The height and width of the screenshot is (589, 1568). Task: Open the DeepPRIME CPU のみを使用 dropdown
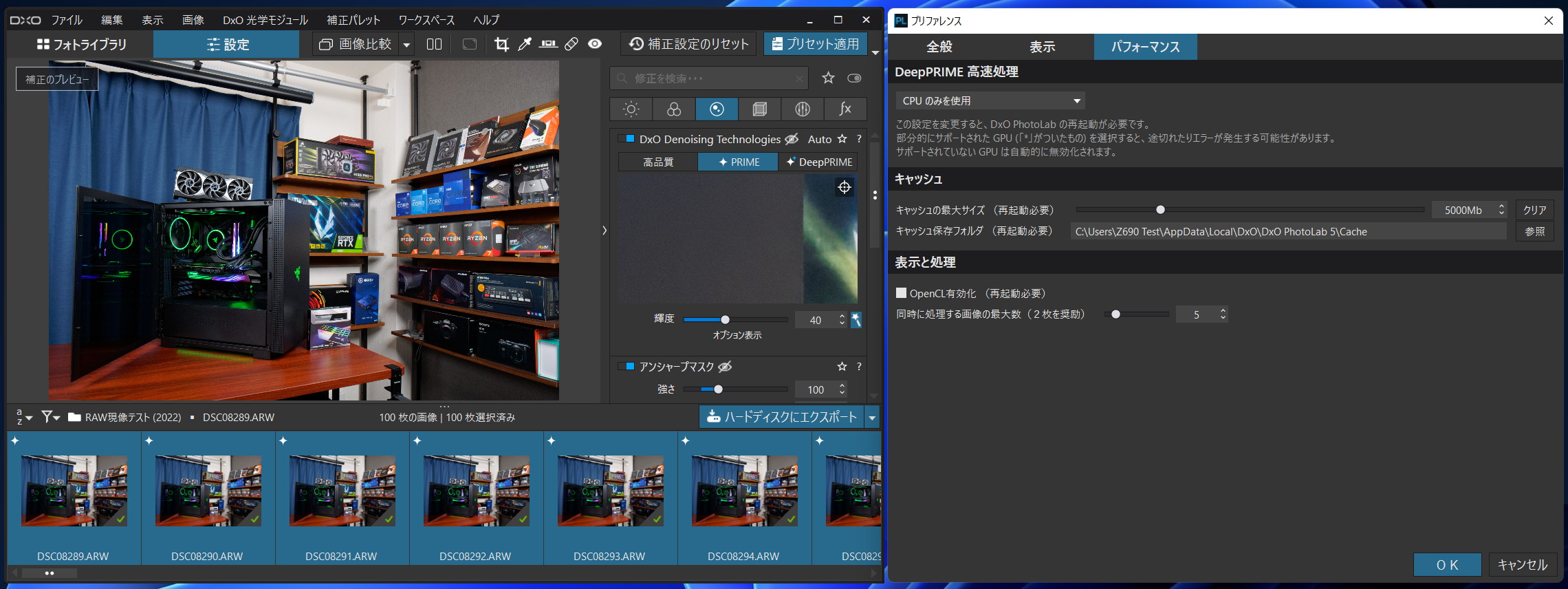(x=990, y=100)
